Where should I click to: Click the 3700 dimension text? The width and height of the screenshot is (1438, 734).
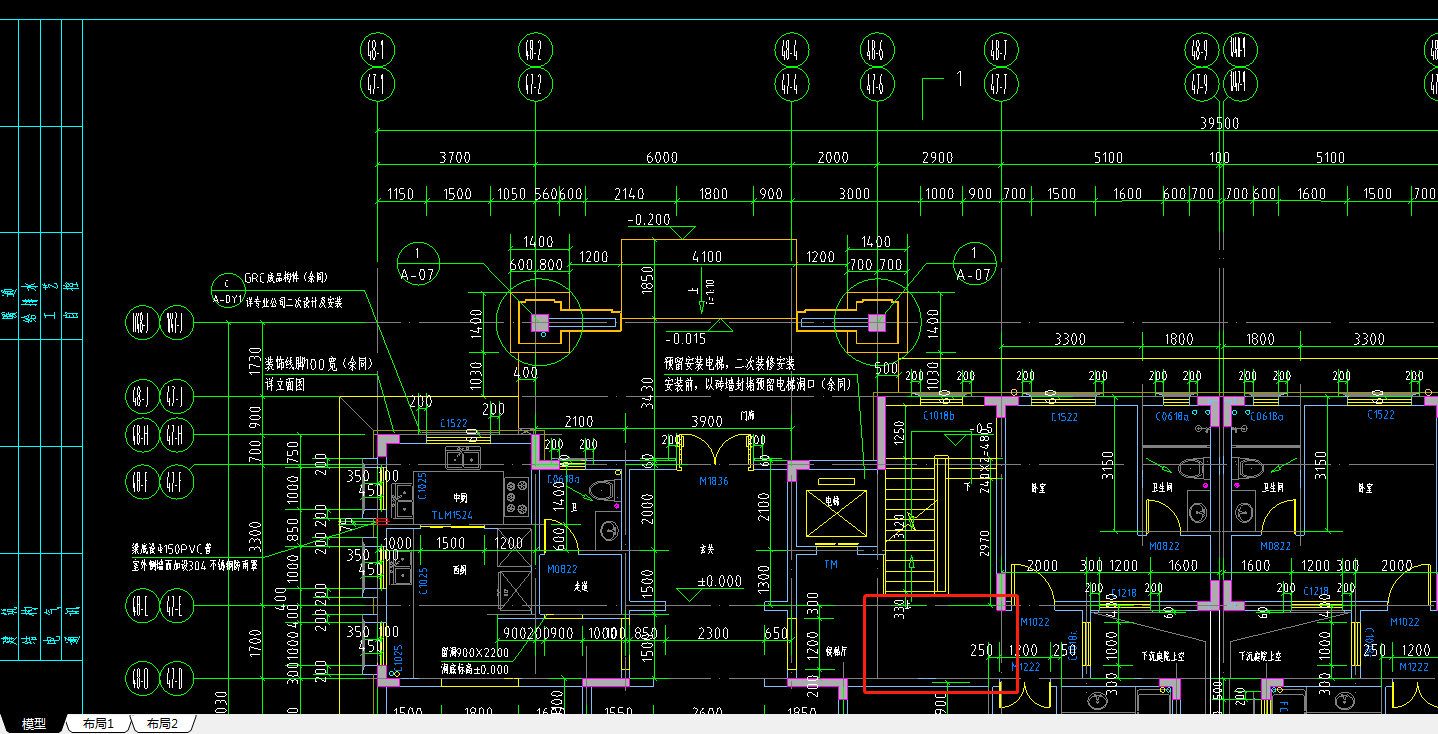point(455,157)
